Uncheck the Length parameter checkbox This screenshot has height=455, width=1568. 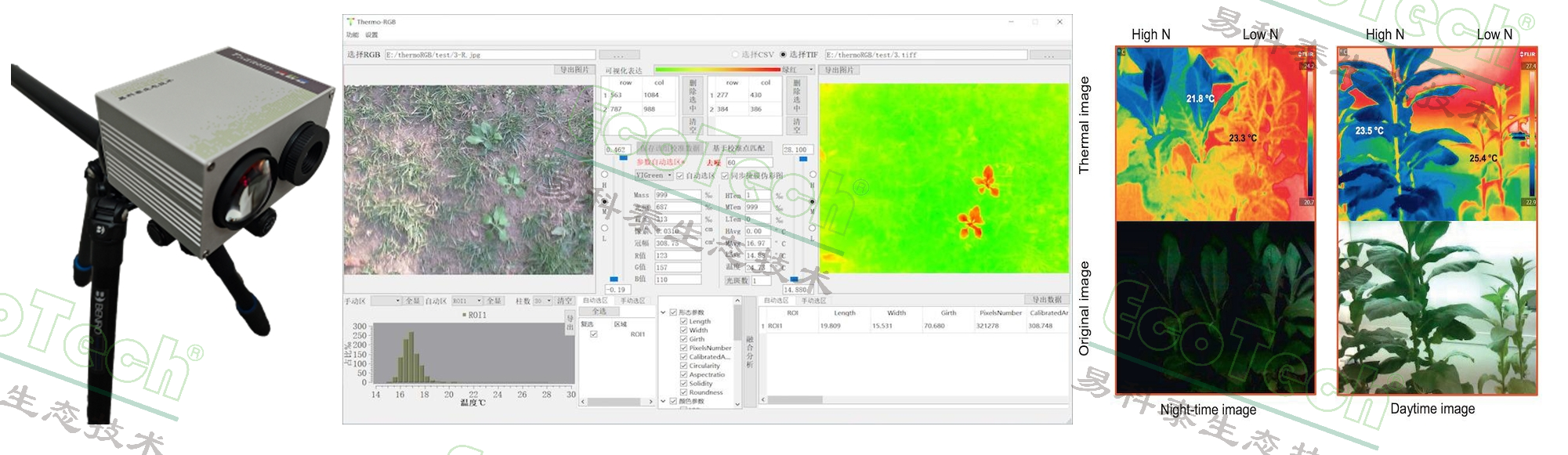click(684, 321)
